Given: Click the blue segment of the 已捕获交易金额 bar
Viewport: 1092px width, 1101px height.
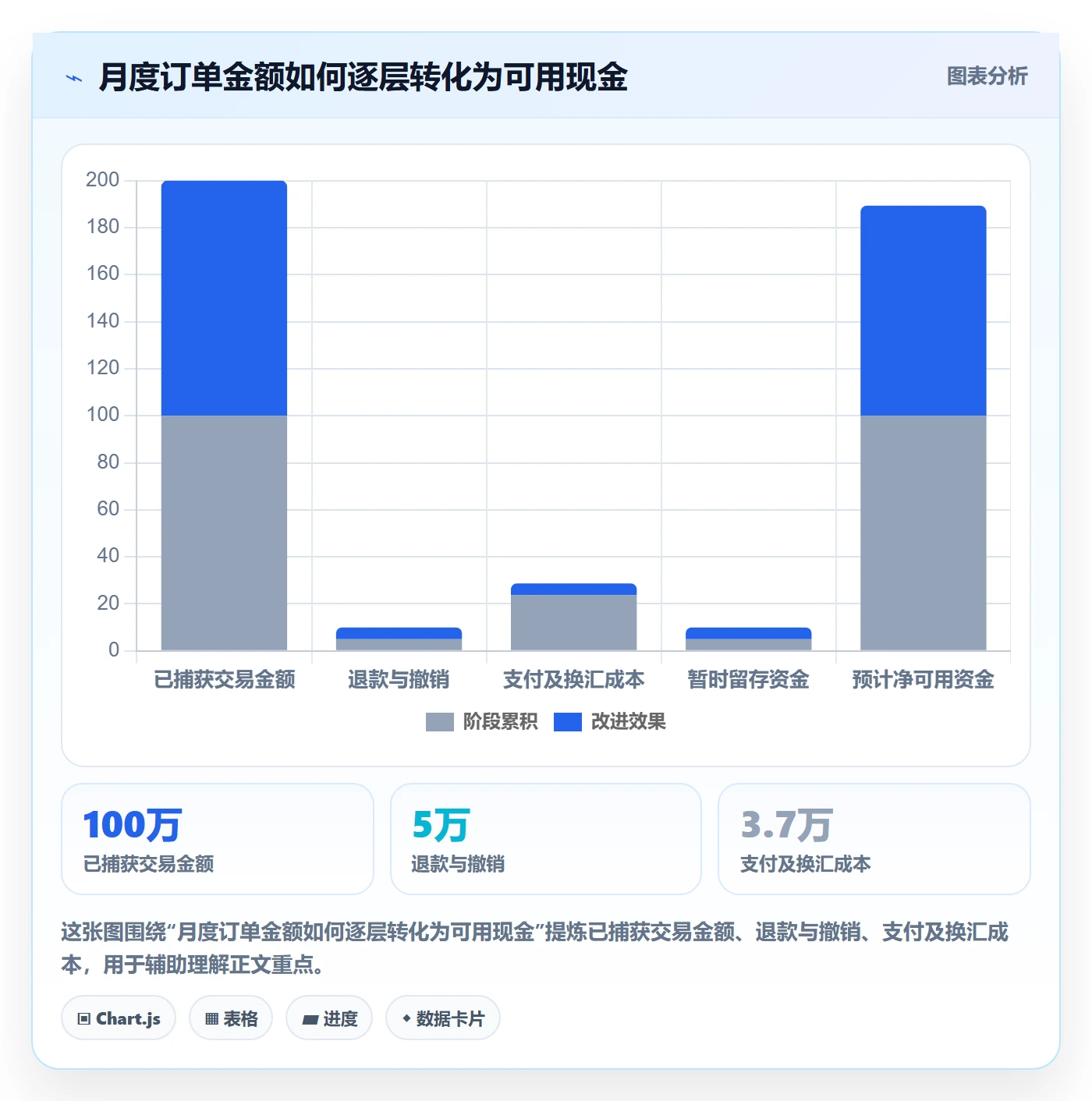Looking at the screenshot, I should [x=224, y=298].
